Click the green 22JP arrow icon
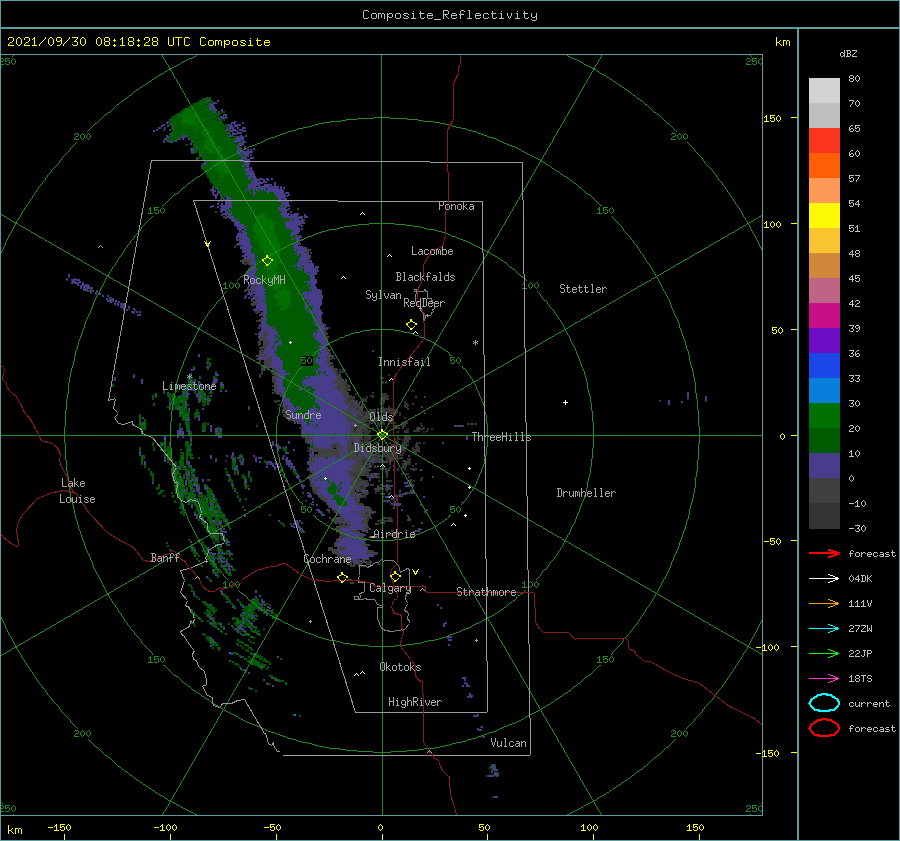The image size is (900, 841). (x=824, y=653)
